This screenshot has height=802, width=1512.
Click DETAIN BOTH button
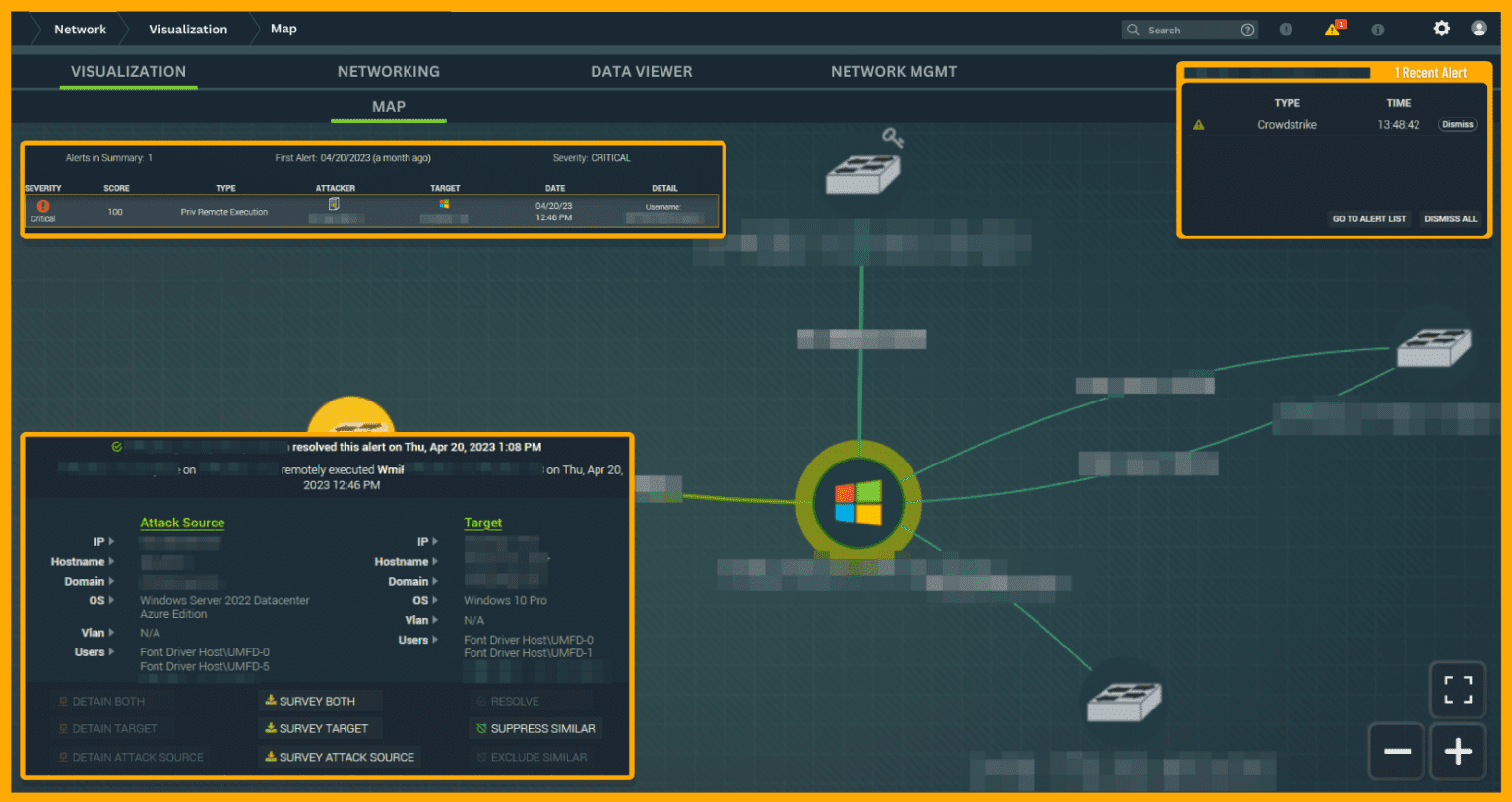coord(102,701)
